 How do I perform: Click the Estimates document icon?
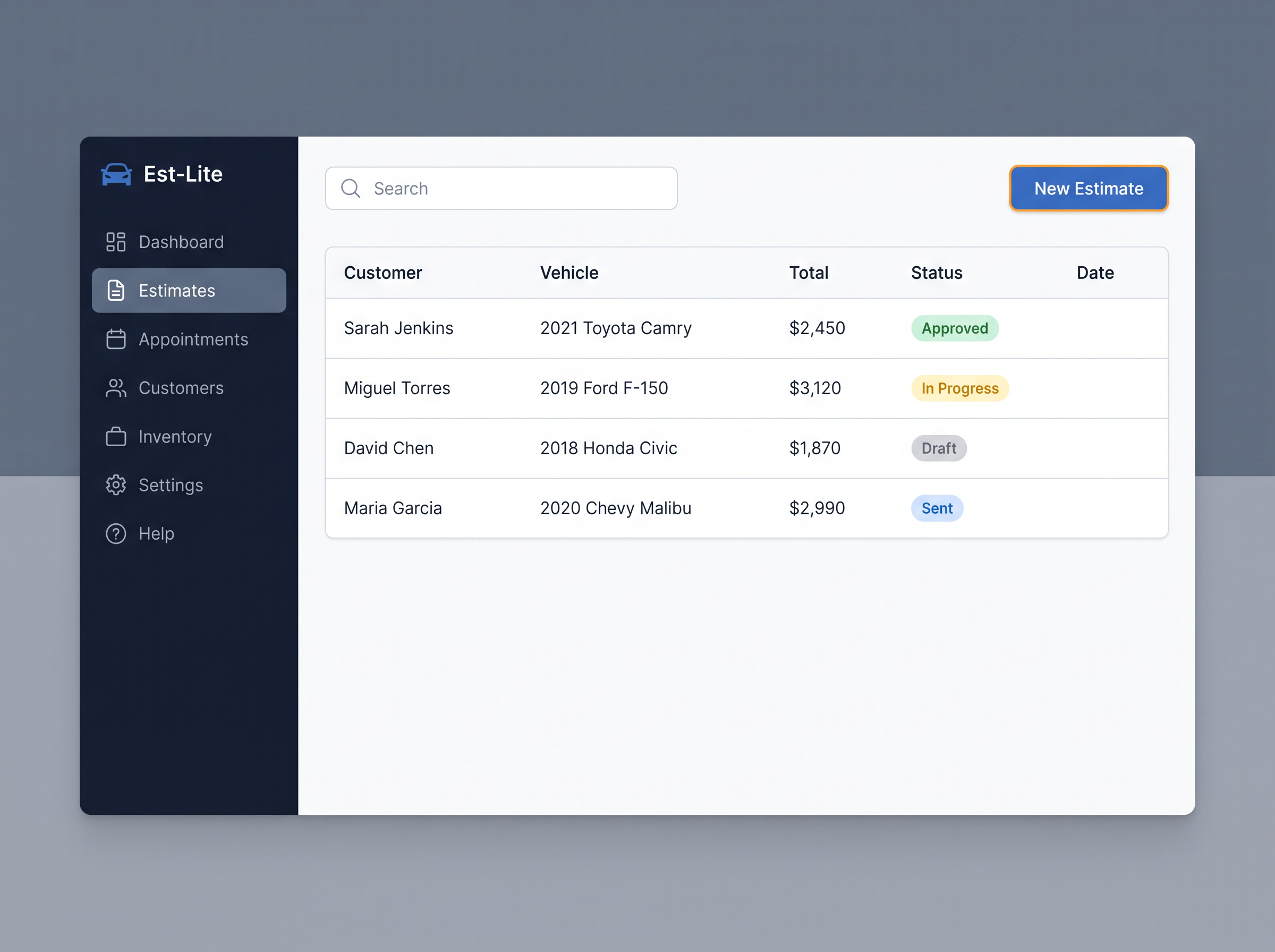point(116,291)
